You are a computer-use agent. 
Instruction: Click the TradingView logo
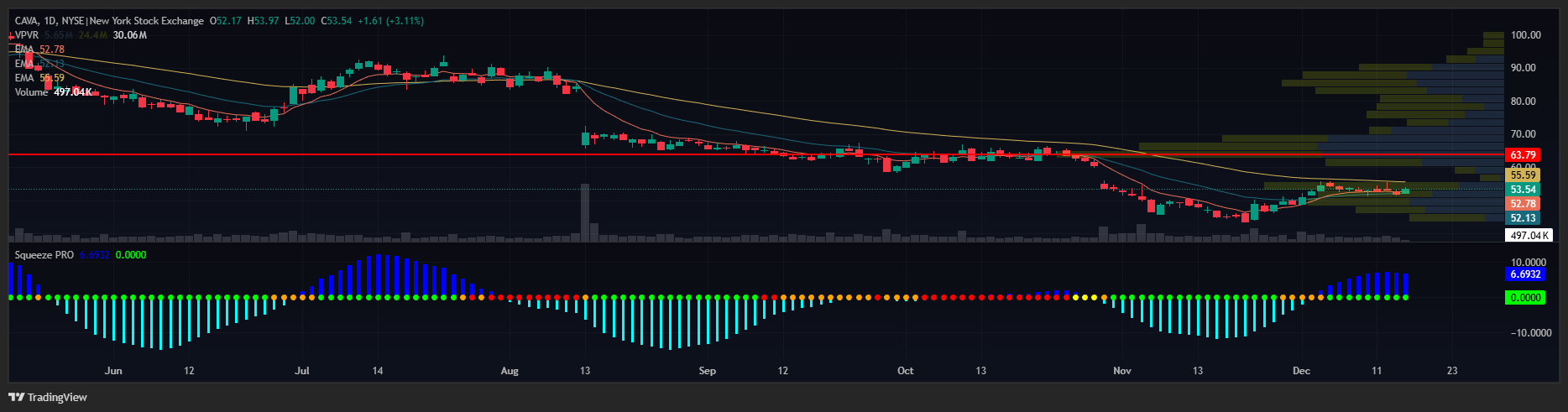click(x=48, y=397)
